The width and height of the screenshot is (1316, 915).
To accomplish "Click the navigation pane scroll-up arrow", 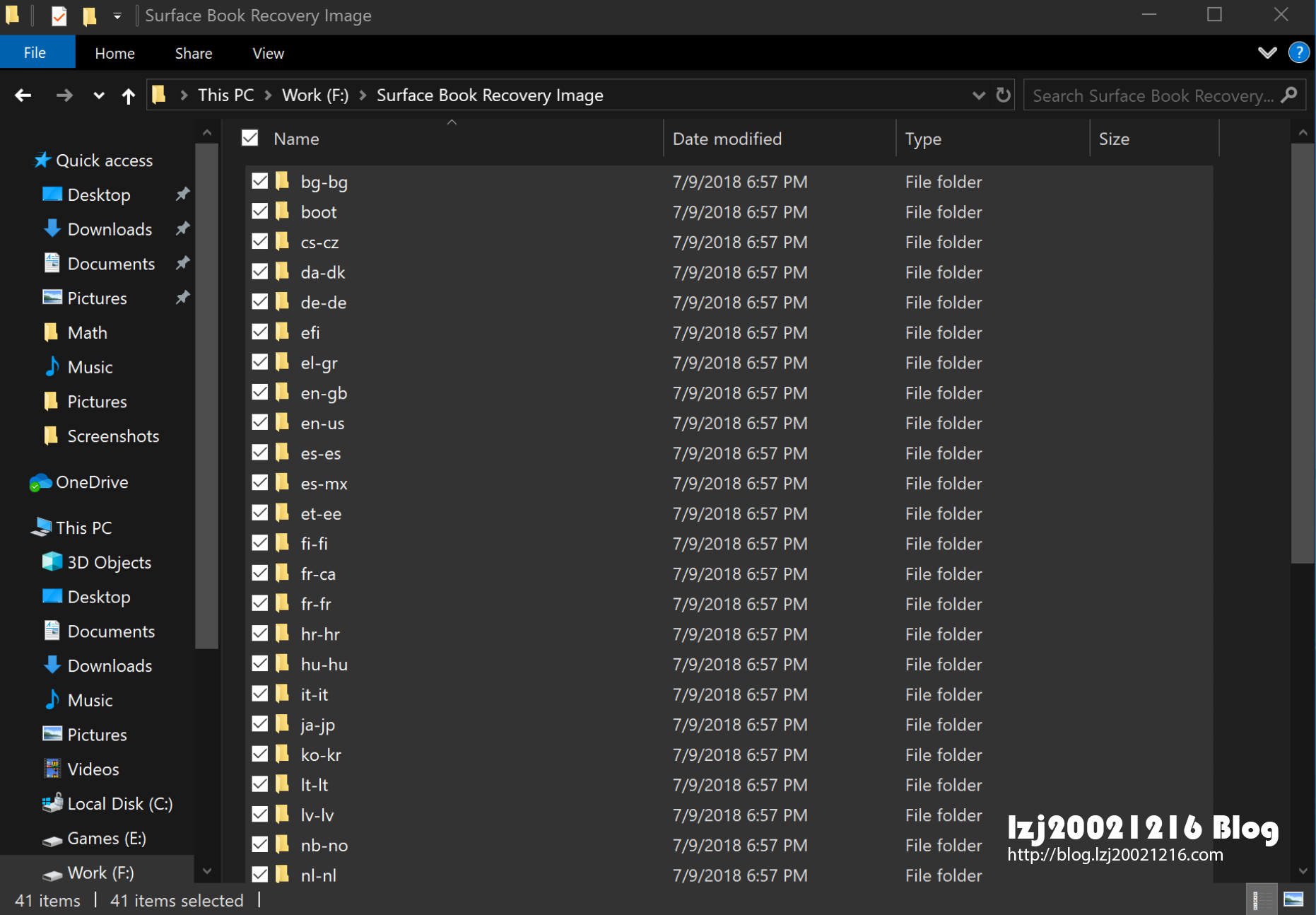I will coord(206,133).
